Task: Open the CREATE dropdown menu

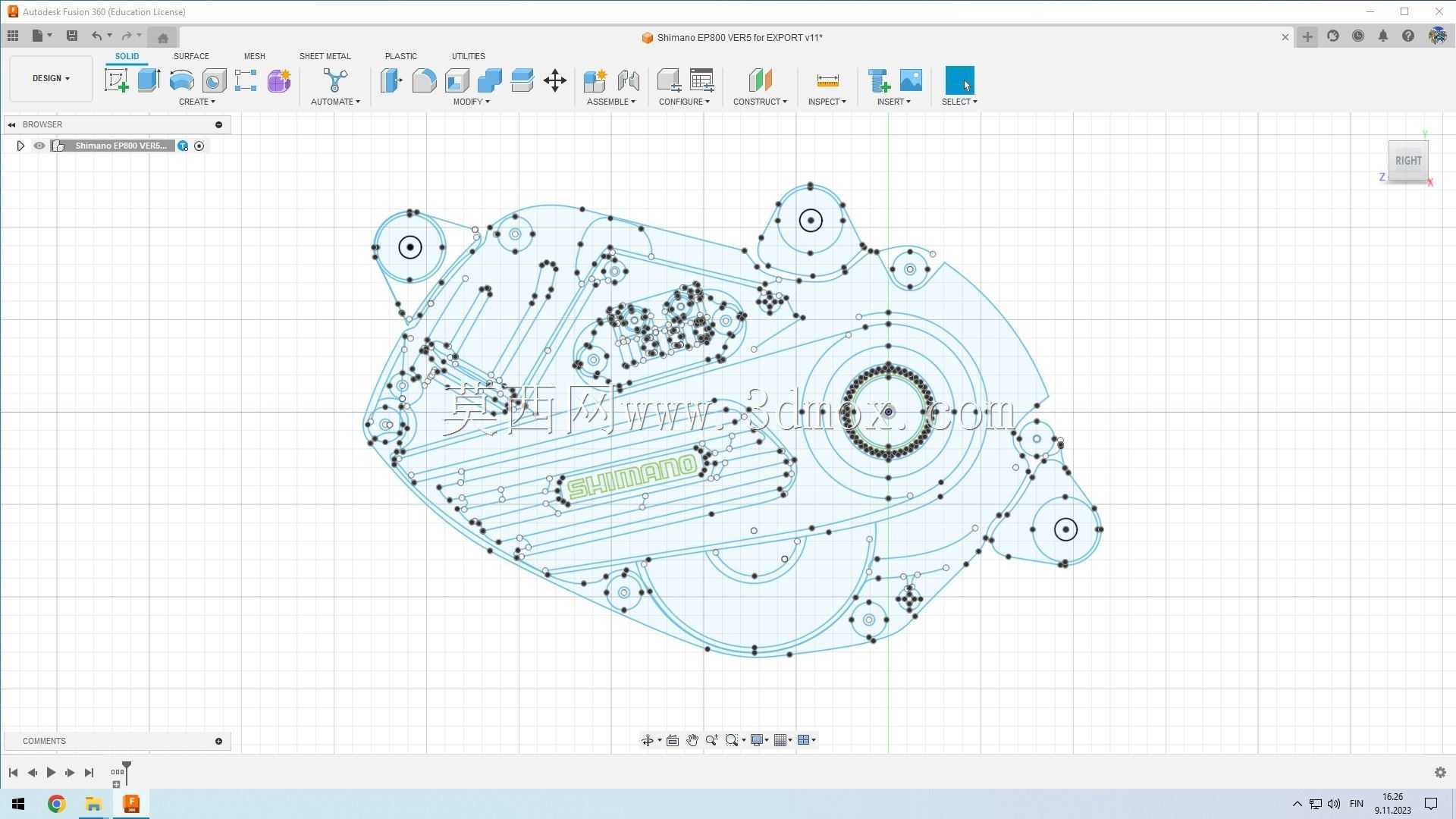Action: pyautogui.click(x=197, y=102)
